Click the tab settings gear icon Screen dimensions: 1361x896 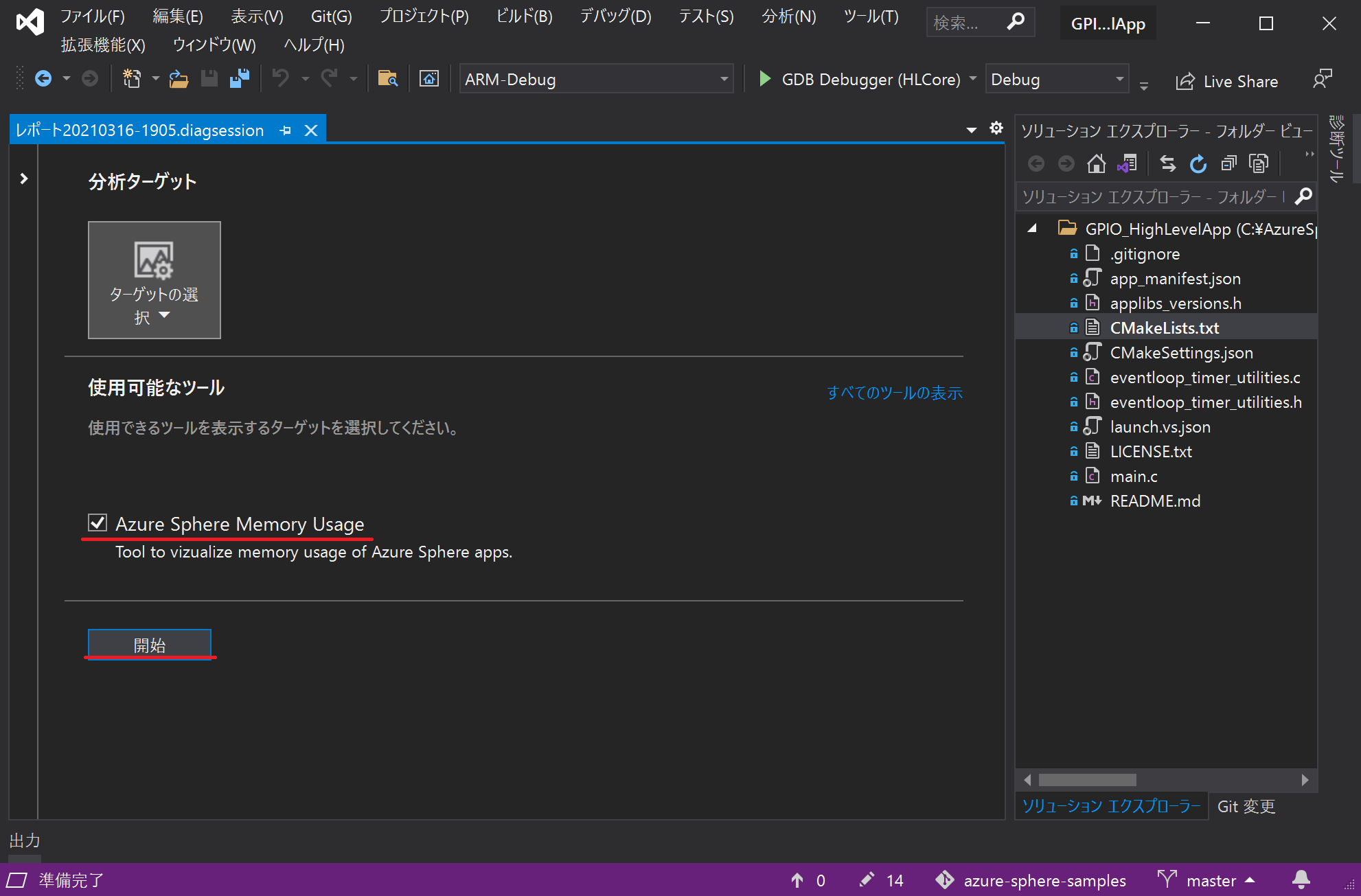pyautogui.click(x=996, y=128)
